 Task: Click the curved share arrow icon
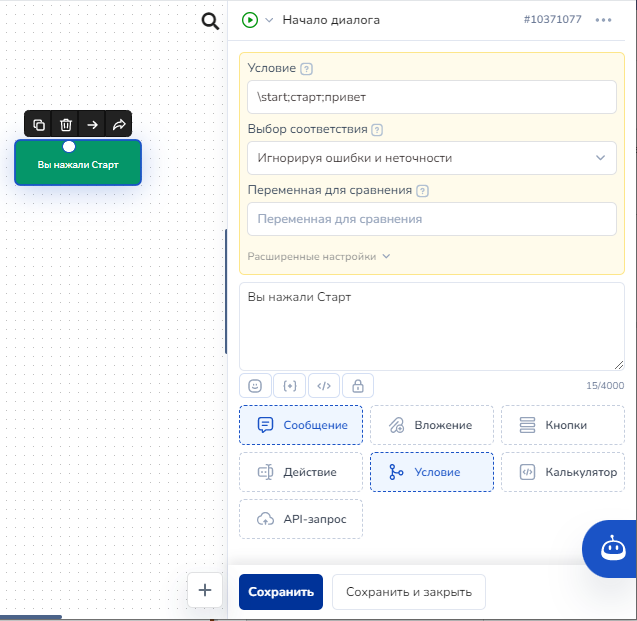118,125
